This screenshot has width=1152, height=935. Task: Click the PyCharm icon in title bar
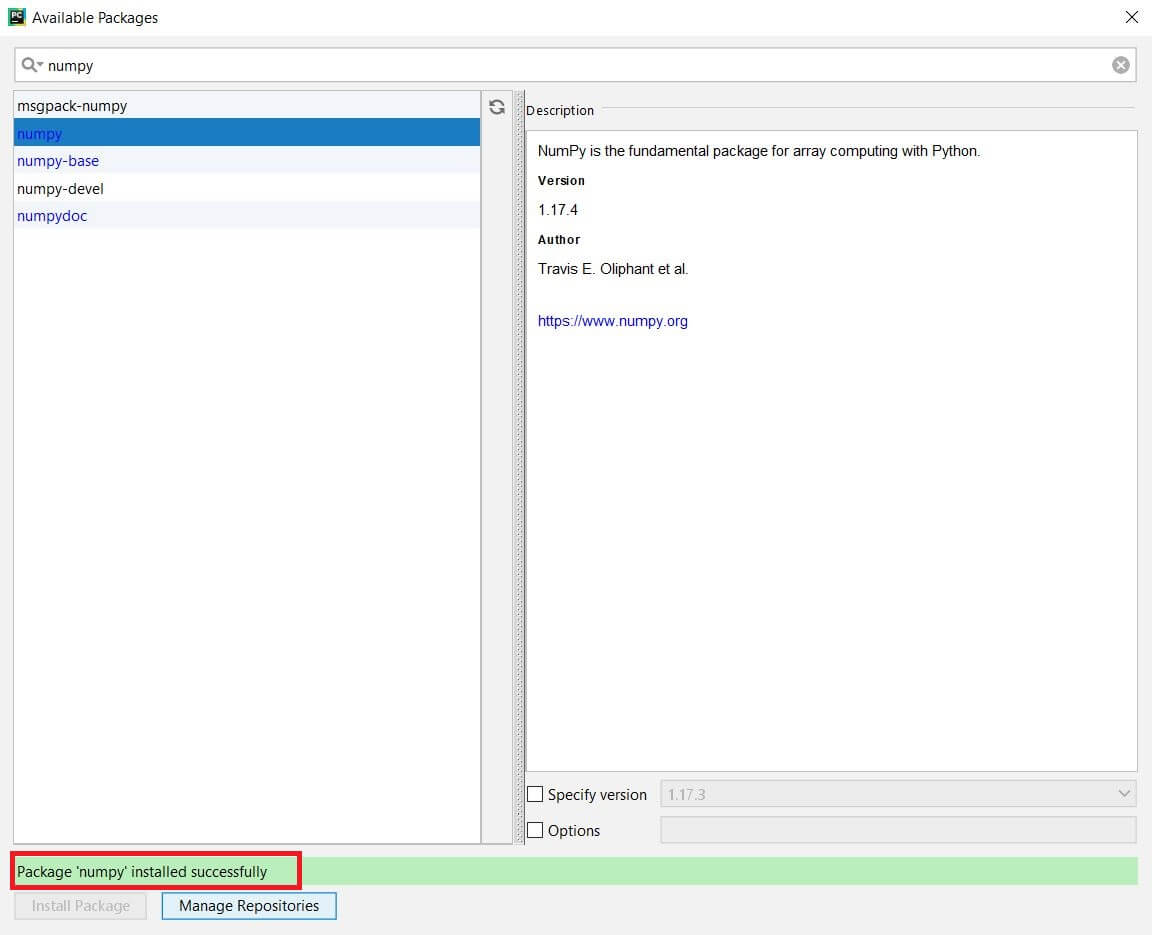pyautogui.click(x=16, y=17)
